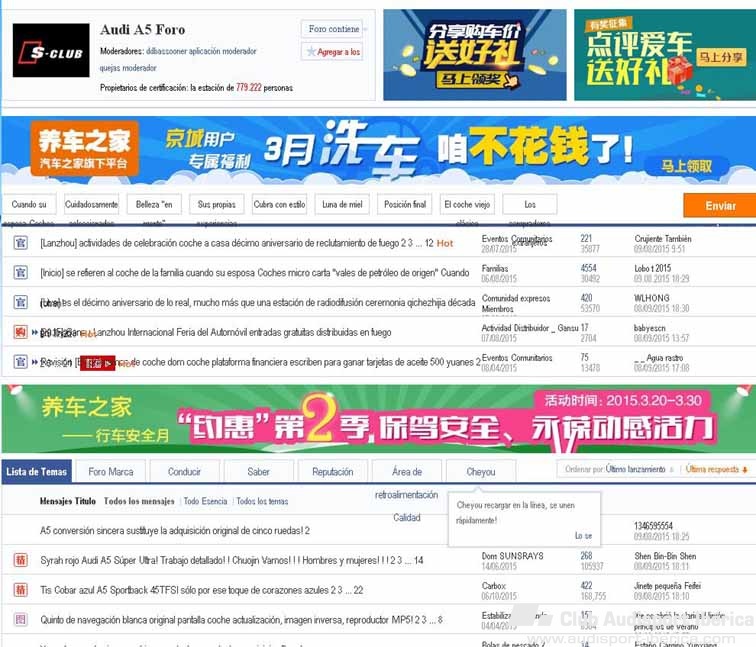The image size is (756, 647).
Task: Filter by Todo Esencia
Action: click(x=205, y=501)
